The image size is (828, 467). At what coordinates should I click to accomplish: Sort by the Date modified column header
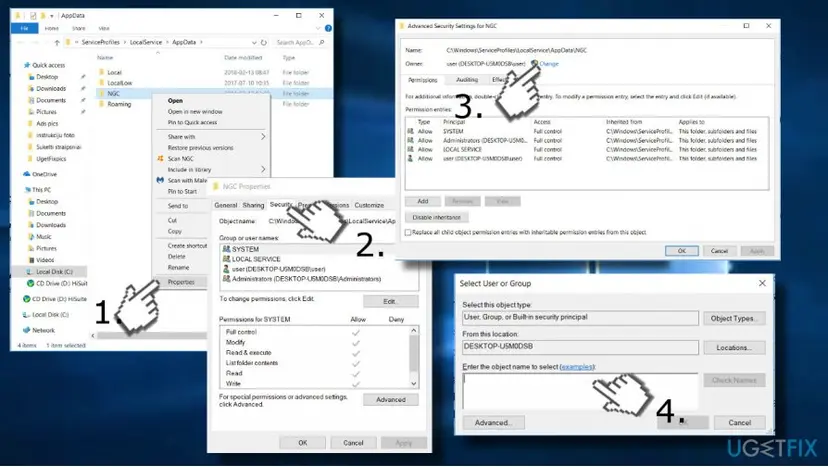[x=243, y=58]
